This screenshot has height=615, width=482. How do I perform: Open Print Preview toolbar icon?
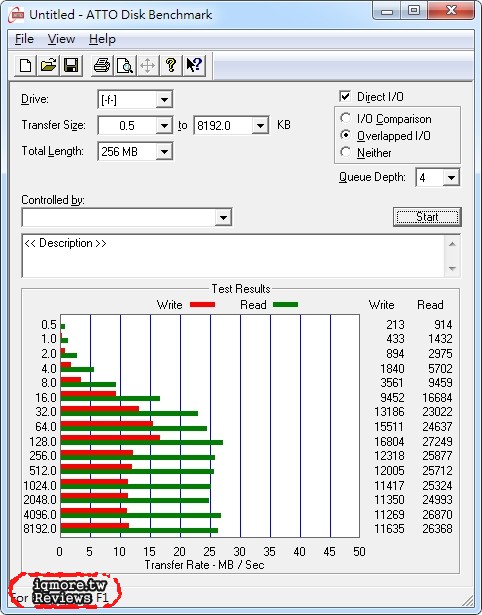[x=125, y=65]
